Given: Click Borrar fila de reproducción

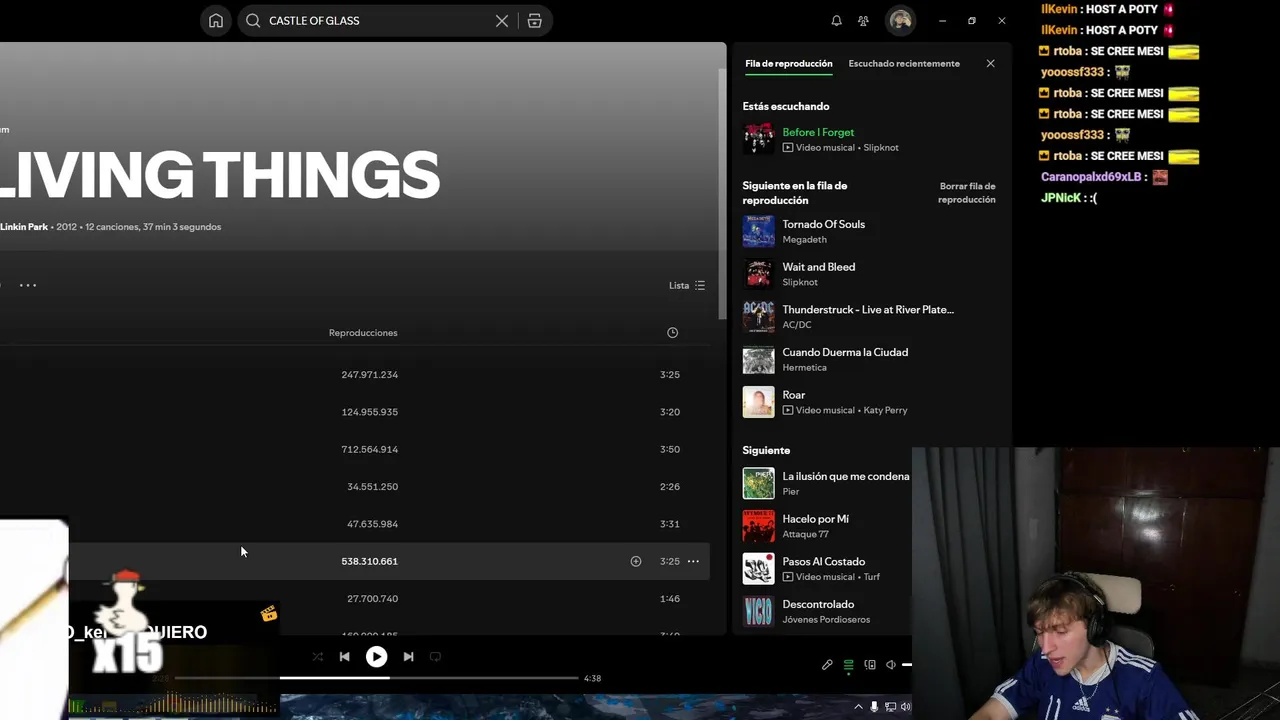Looking at the screenshot, I should (966, 193).
